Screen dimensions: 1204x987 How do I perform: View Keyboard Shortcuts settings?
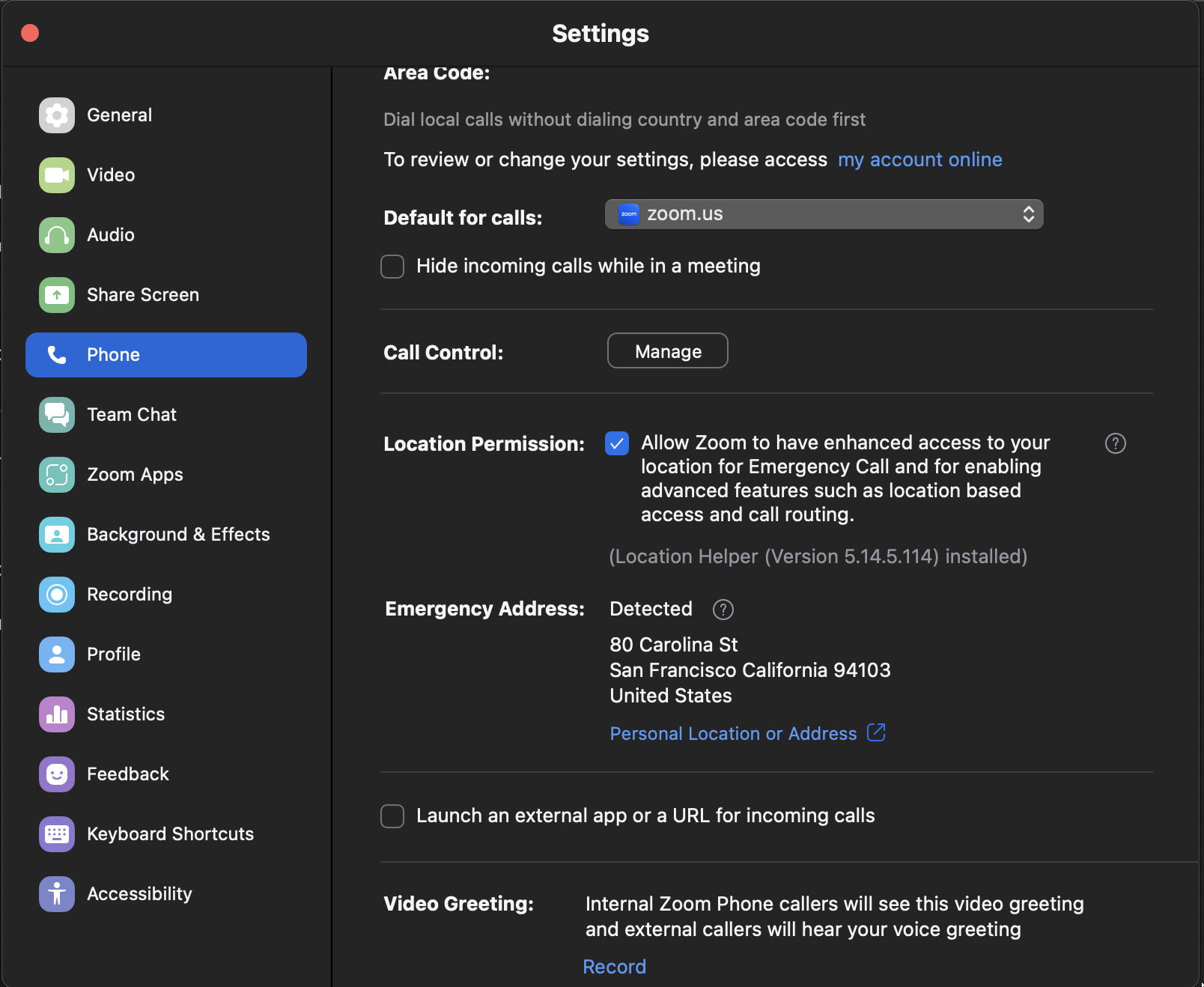click(x=166, y=834)
